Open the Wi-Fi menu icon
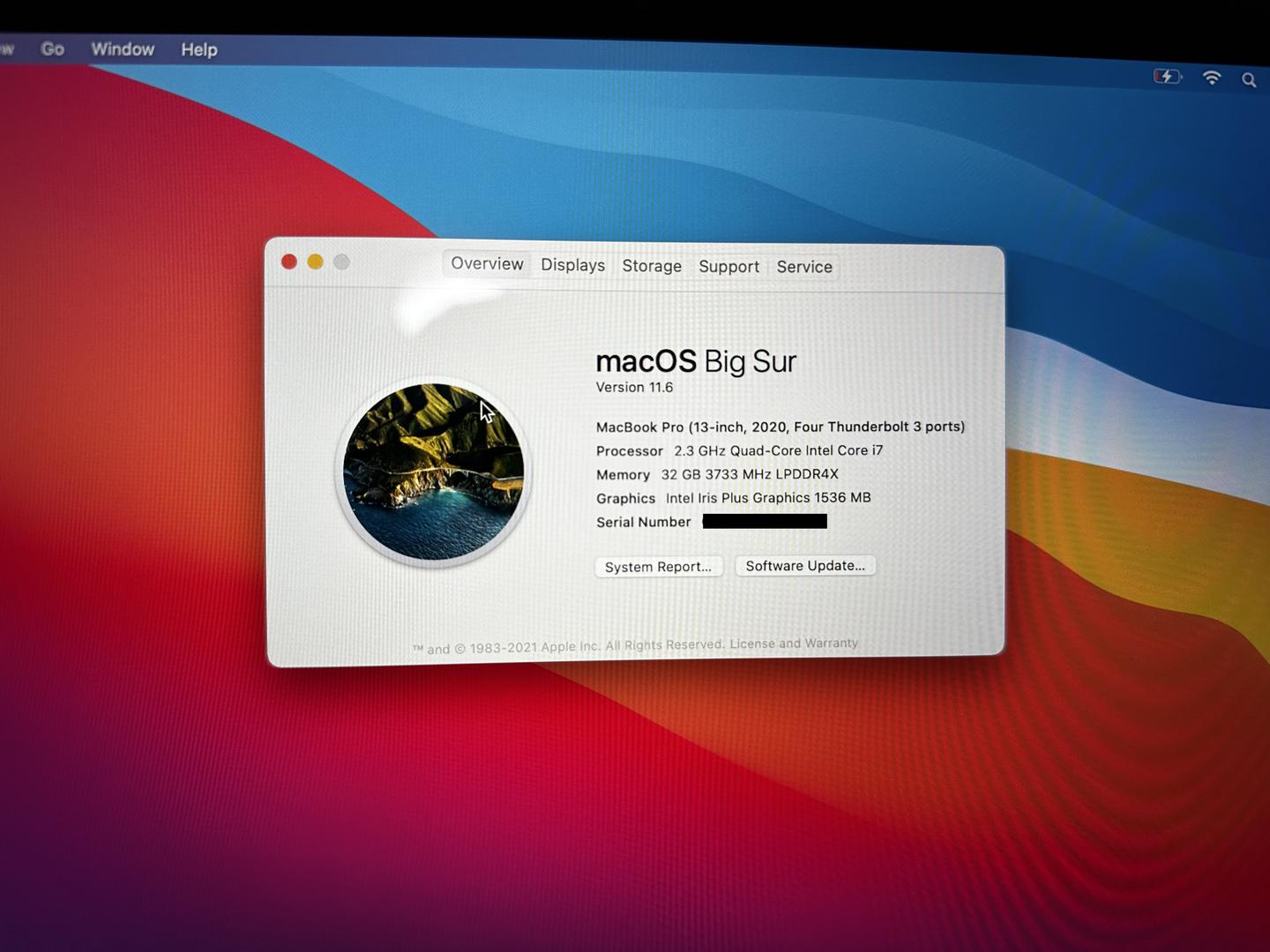The width and height of the screenshot is (1270, 952). click(1212, 78)
